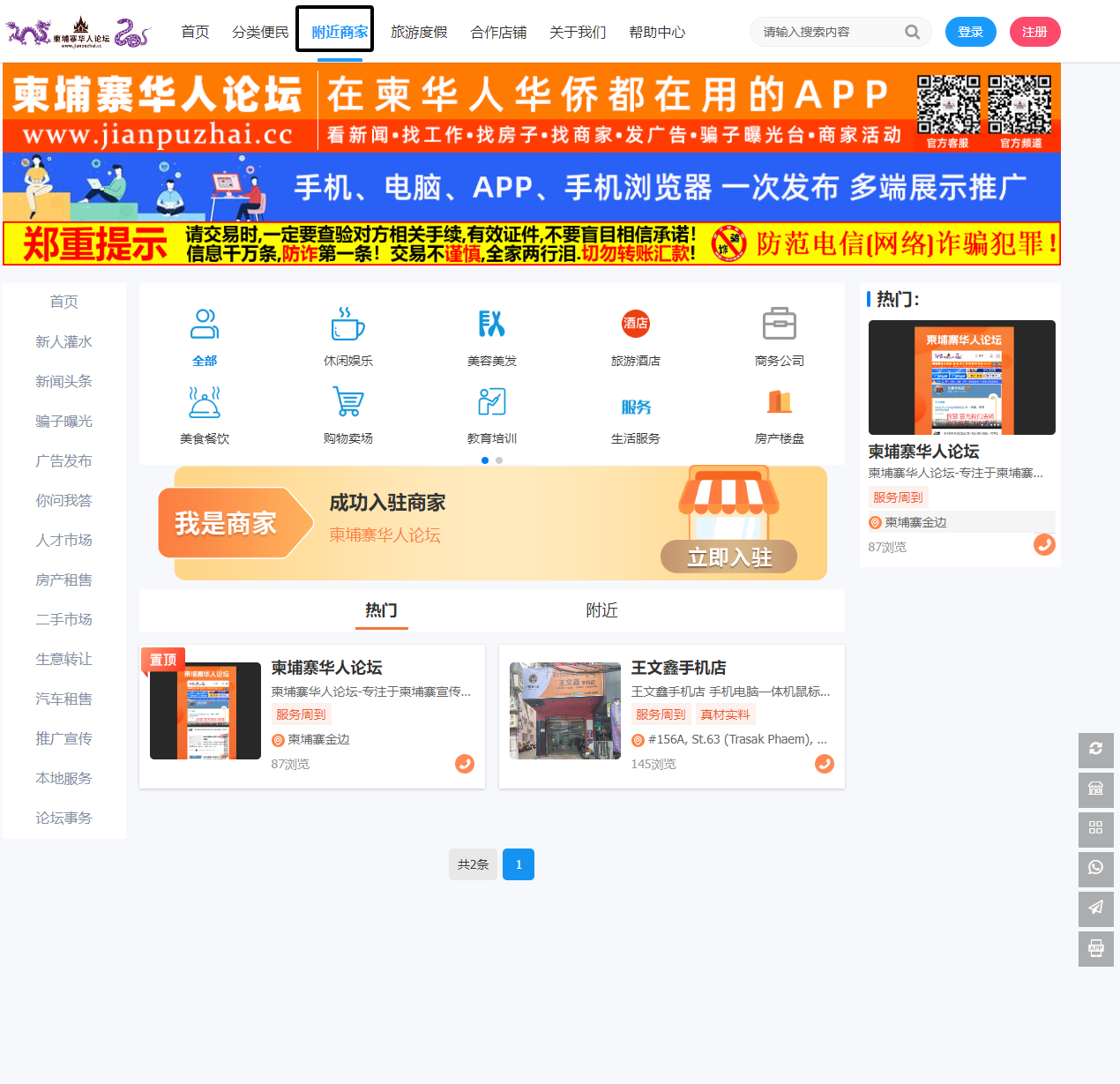
Task: Click the search magnifier icon
Action: click(913, 33)
